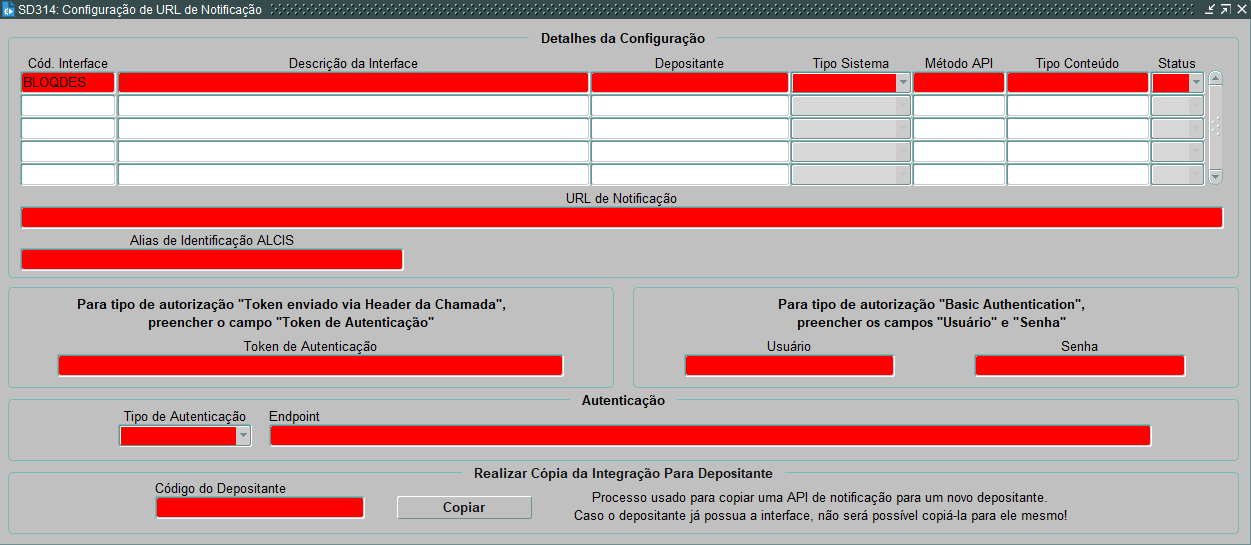The width and height of the screenshot is (1251, 545).
Task: Click the 'Autenticação' section title
Action: pyautogui.click(x=623, y=400)
